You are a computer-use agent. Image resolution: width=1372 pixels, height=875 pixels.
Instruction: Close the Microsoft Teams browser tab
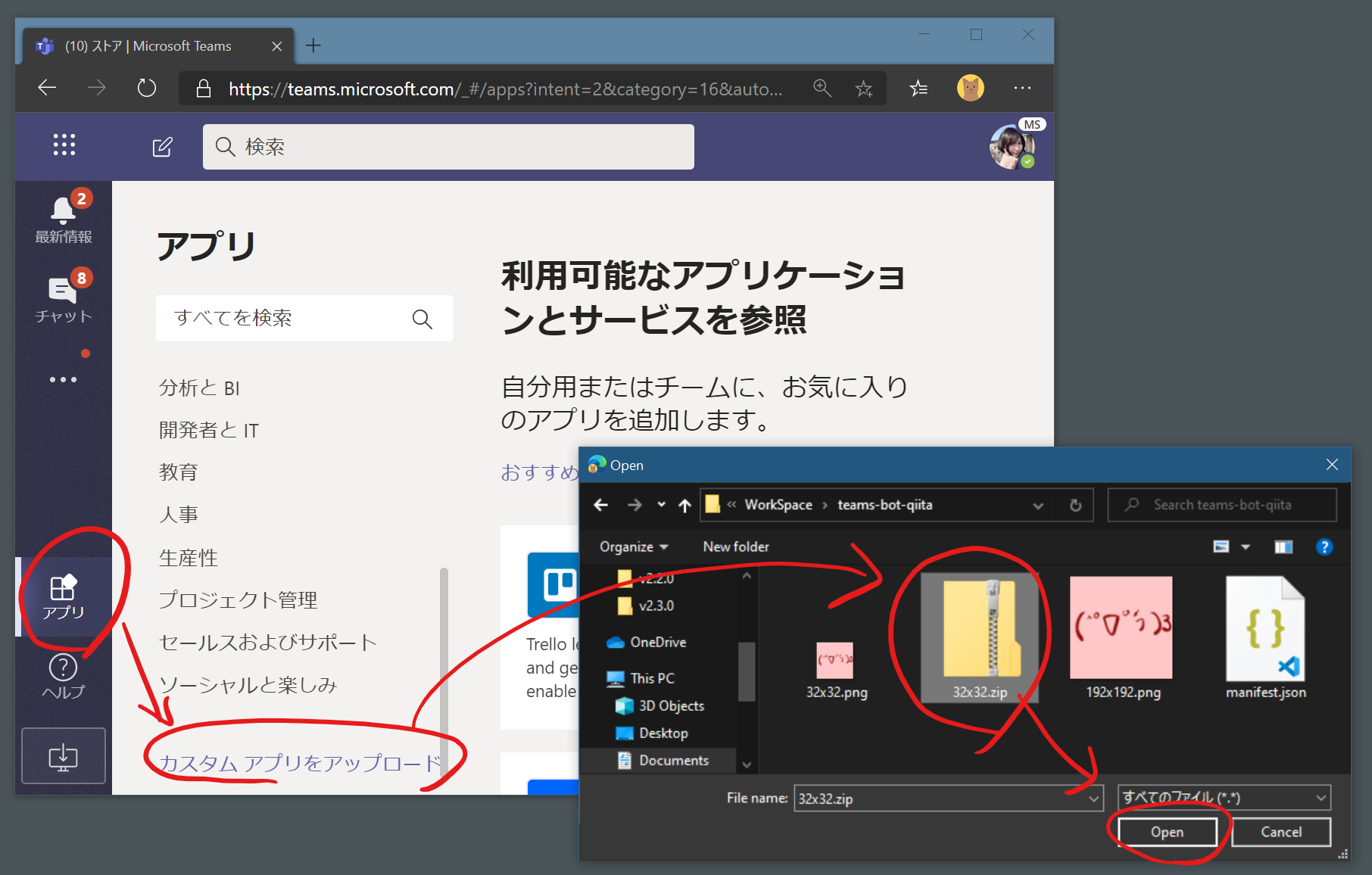tap(277, 46)
